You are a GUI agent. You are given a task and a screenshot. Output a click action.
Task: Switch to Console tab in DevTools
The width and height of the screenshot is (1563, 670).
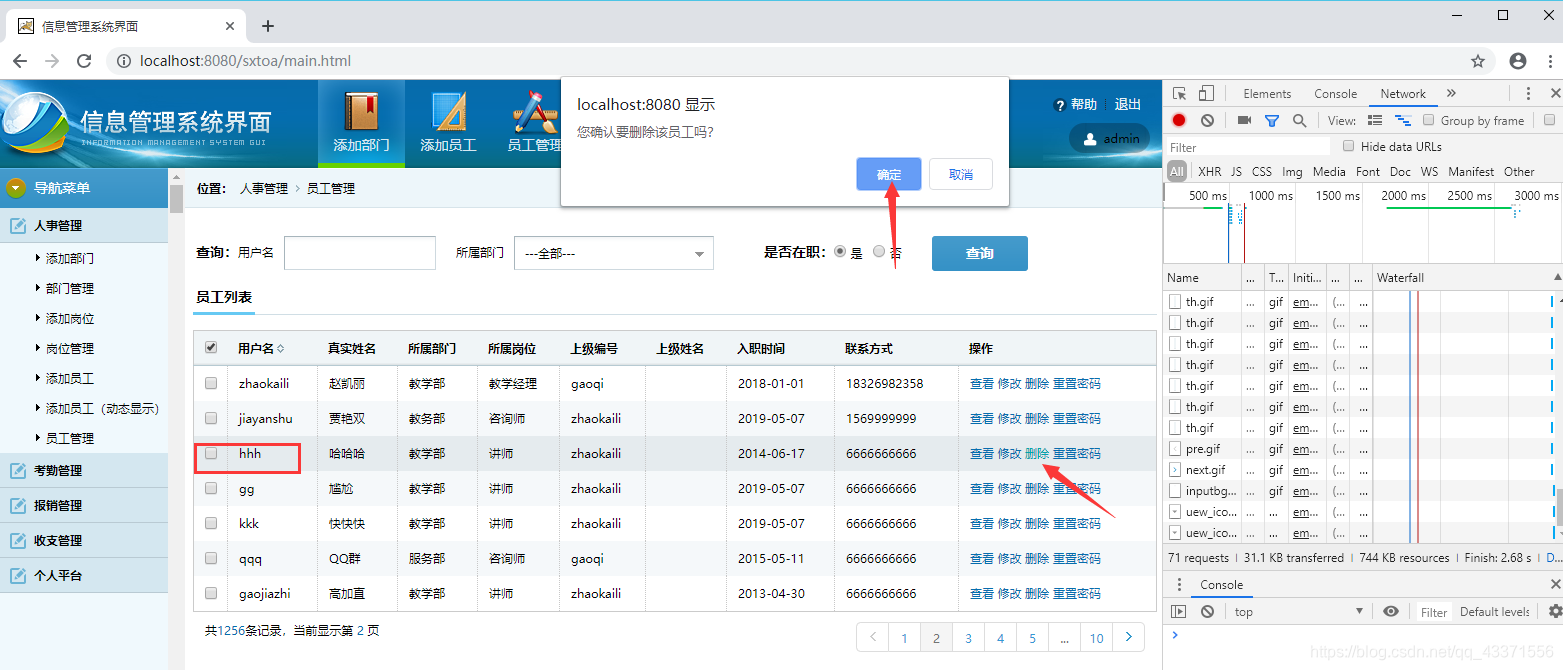[x=1335, y=94]
